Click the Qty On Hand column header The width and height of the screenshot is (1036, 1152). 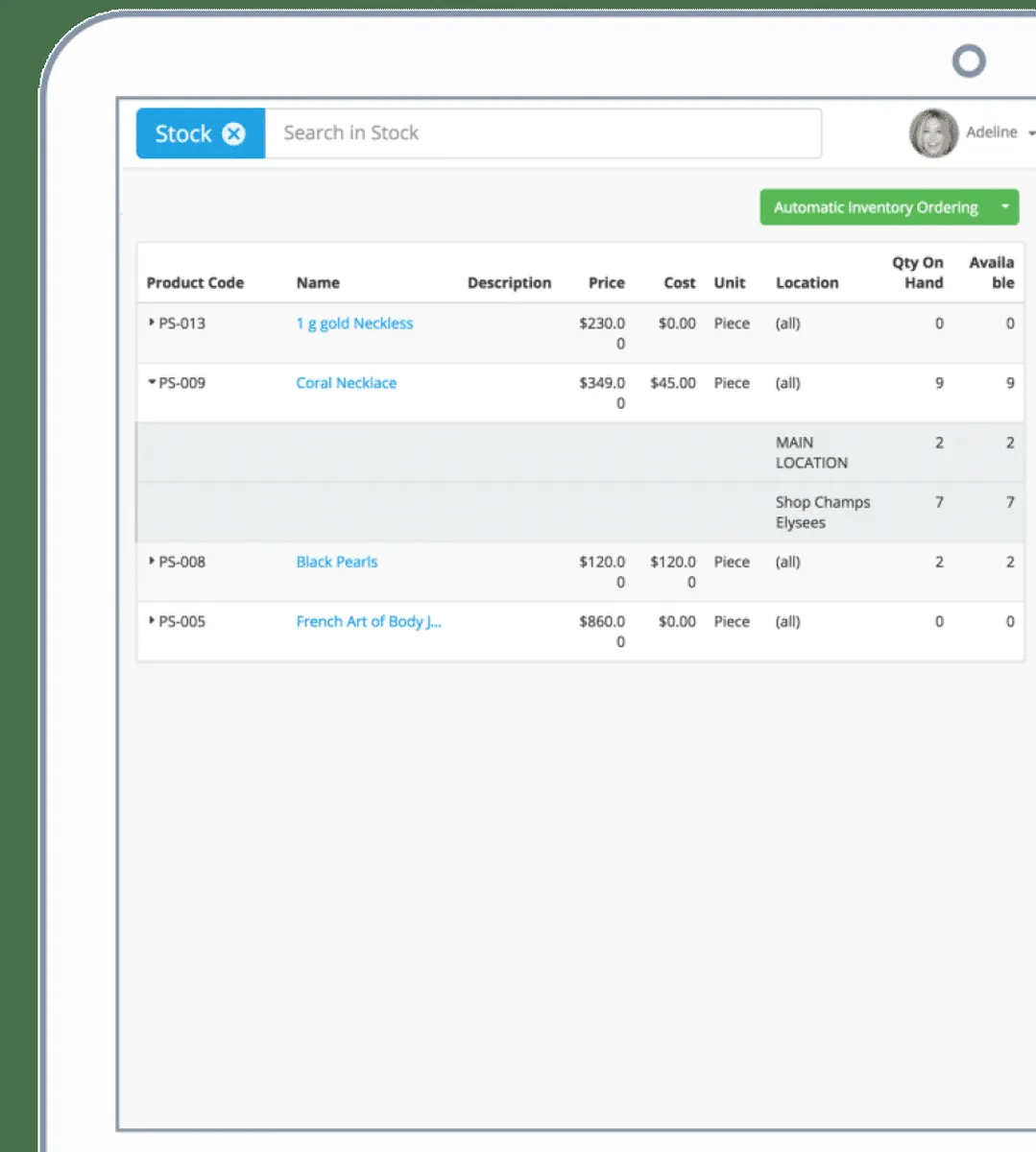[918, 273]
